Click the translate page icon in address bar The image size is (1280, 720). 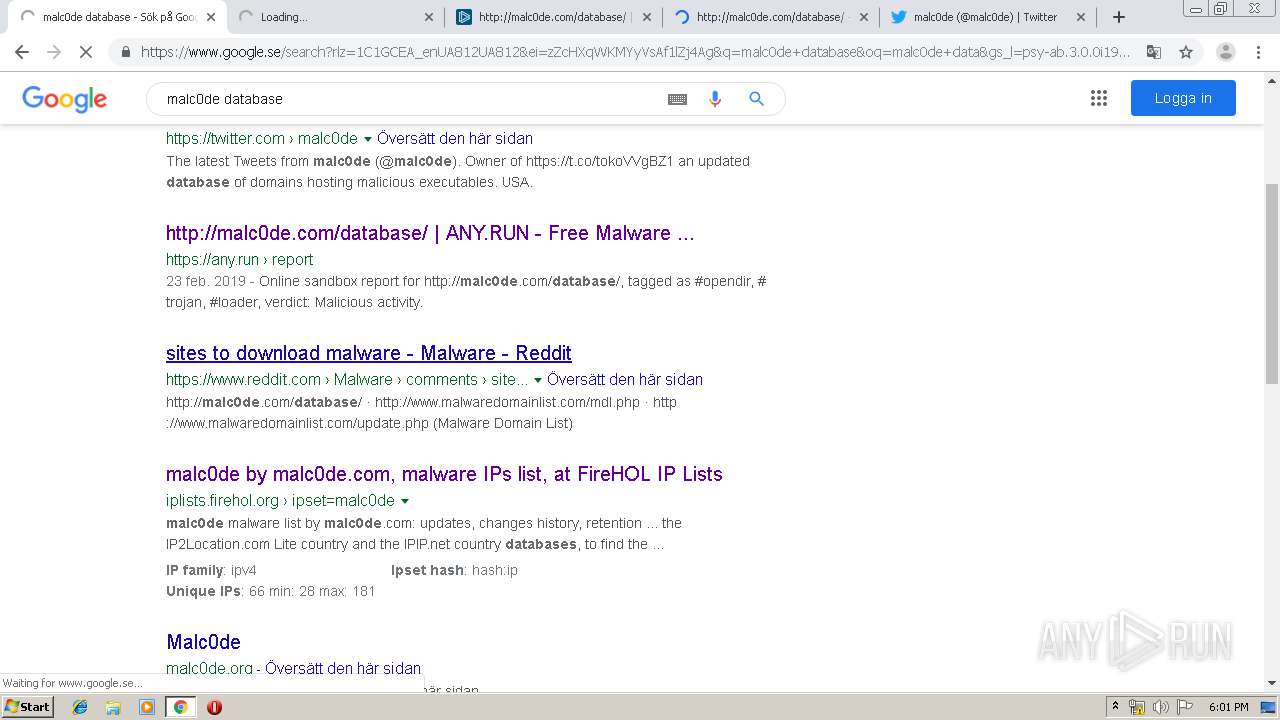click(1153, 52)
